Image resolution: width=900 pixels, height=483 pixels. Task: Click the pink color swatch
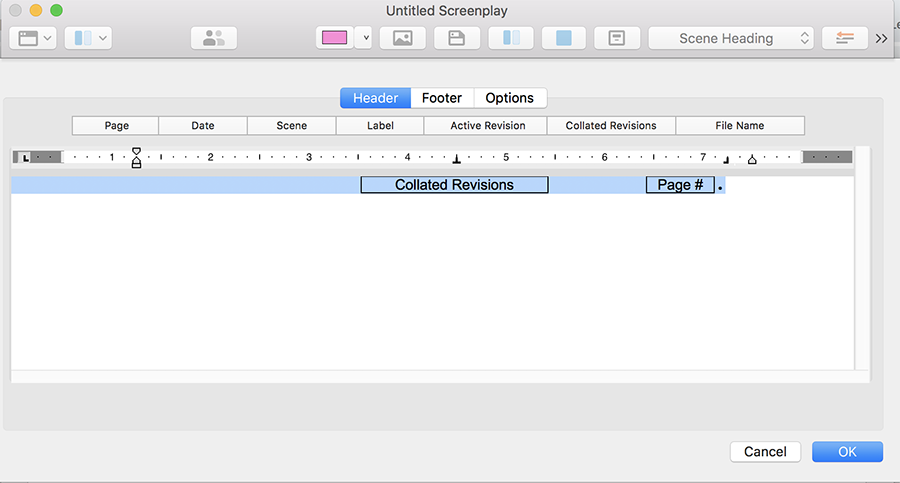point(333,38)
